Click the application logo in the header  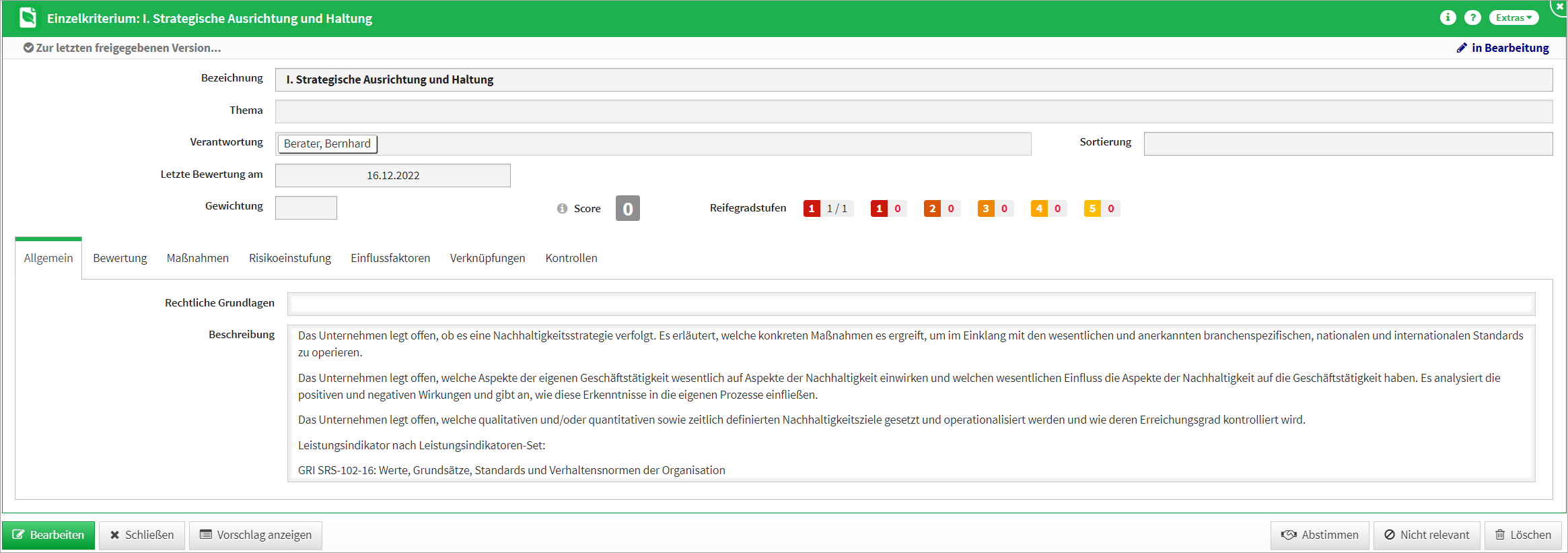point(28,18)
